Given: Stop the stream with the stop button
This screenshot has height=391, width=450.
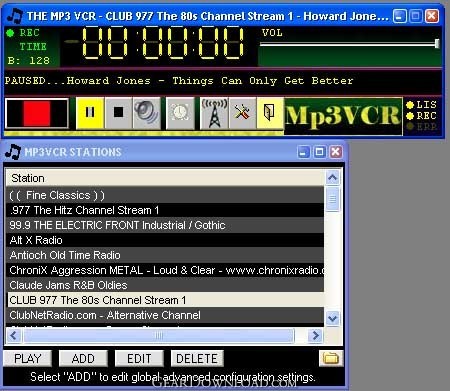Looking at the screenshot, I should 118,113.
